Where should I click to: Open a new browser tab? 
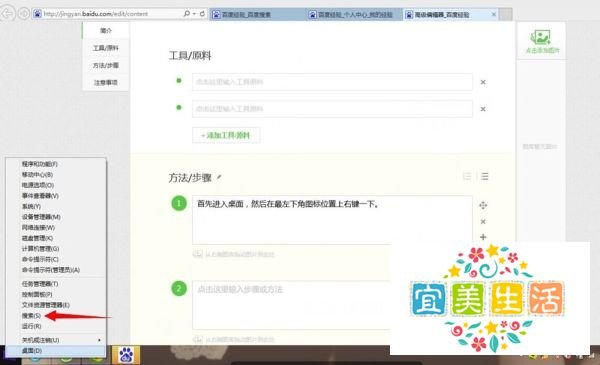point(506,15)
